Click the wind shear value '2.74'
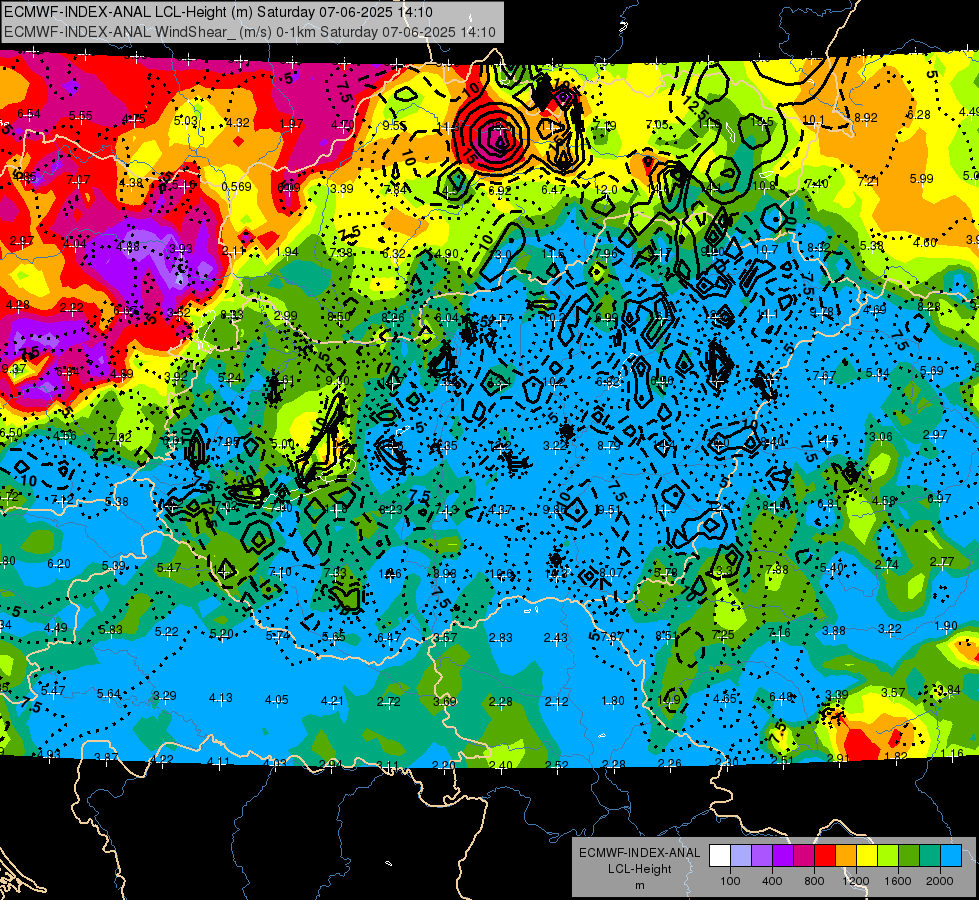 [x=887, y=565]
